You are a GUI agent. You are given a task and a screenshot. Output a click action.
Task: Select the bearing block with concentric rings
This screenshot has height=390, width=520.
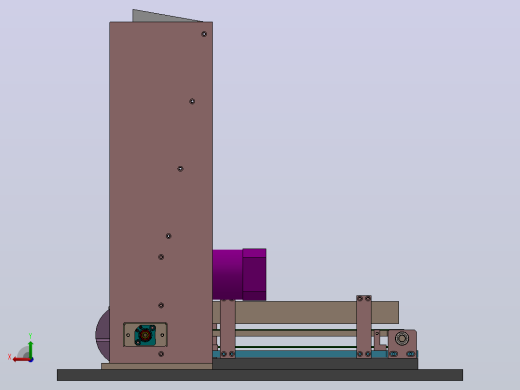click(x=402, y=343)
